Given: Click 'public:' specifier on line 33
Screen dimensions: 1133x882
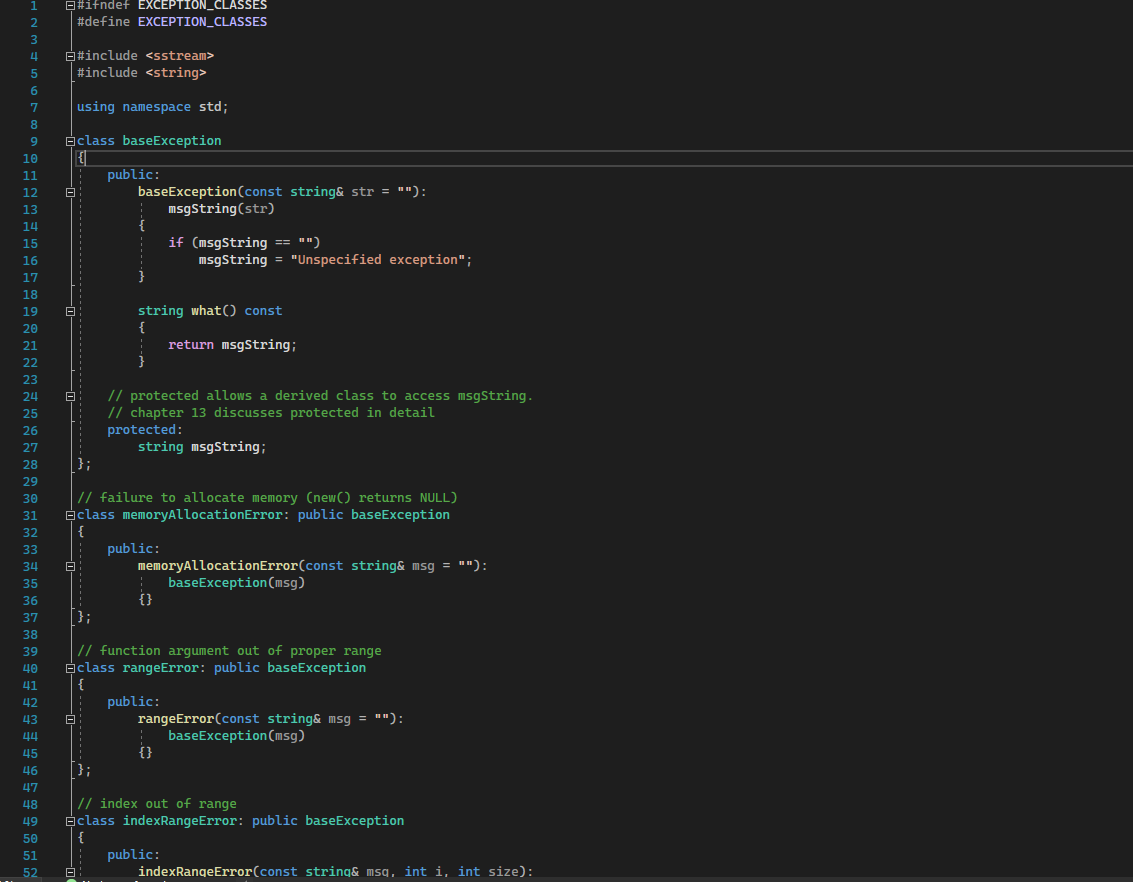Looking at the screenshot, I should (x=134, y=549).
